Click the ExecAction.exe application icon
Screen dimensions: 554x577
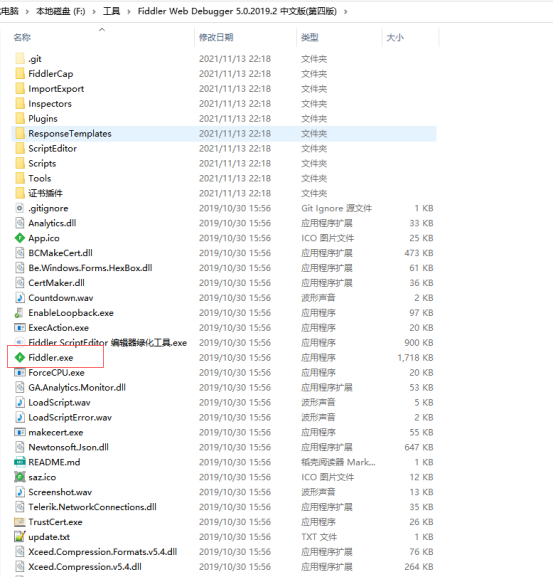[x=20, y=328]
